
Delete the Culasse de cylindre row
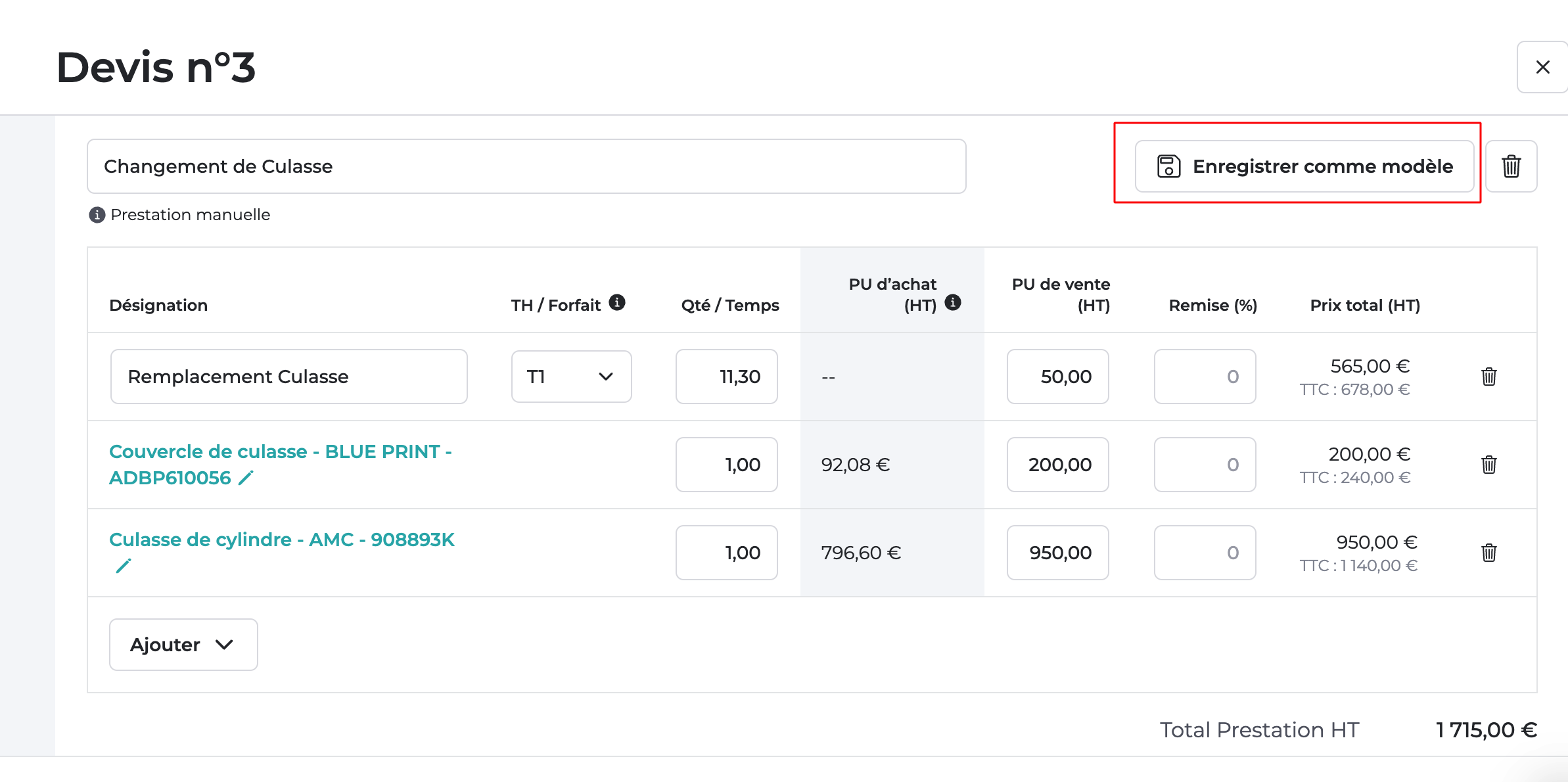click(x=1488, y=553)
